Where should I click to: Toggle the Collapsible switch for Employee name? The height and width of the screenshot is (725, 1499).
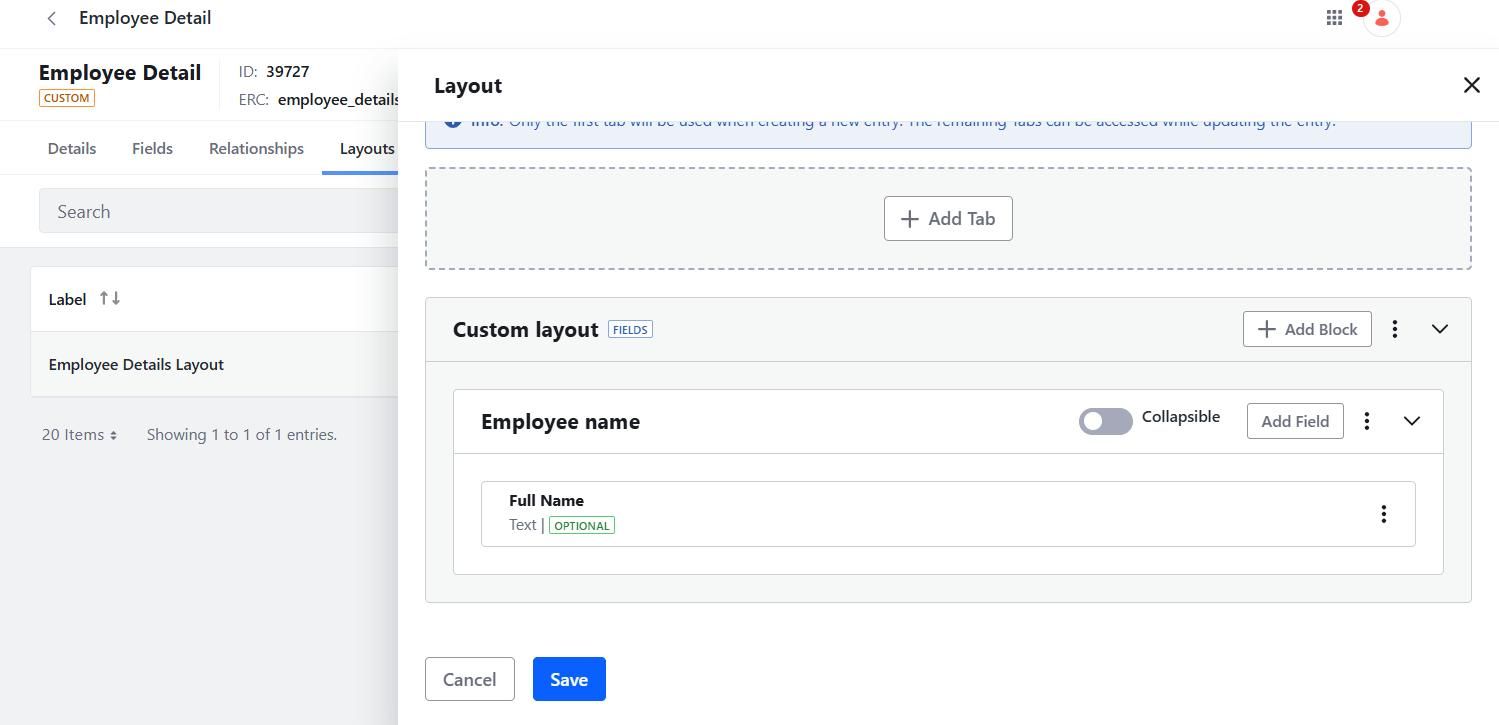pos(1105,421)
